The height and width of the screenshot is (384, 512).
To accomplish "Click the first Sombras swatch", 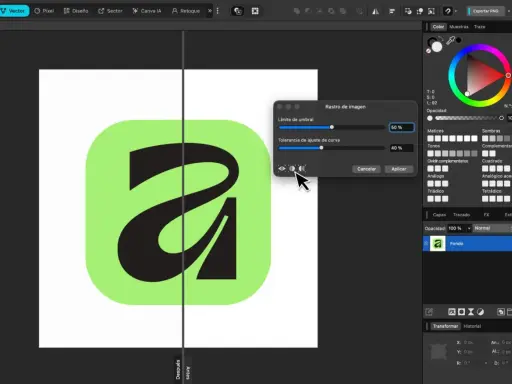I will click(x=485, y=138).
